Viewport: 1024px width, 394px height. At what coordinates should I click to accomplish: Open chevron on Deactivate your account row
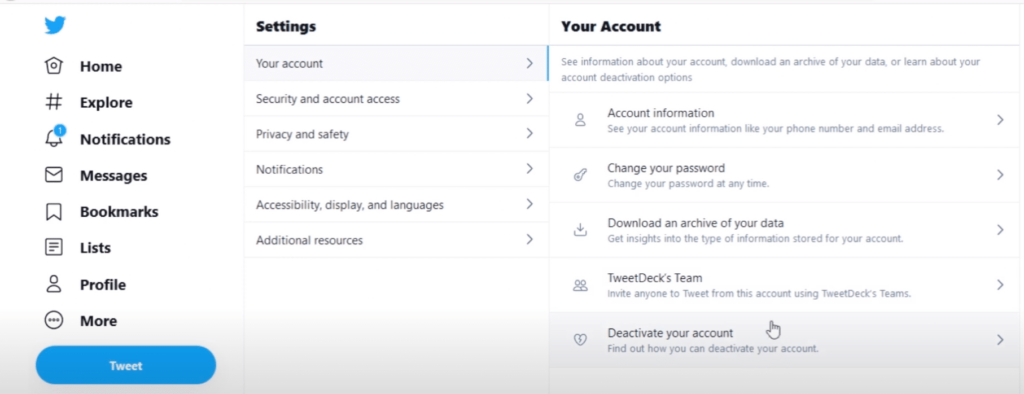click(1000, 340)
